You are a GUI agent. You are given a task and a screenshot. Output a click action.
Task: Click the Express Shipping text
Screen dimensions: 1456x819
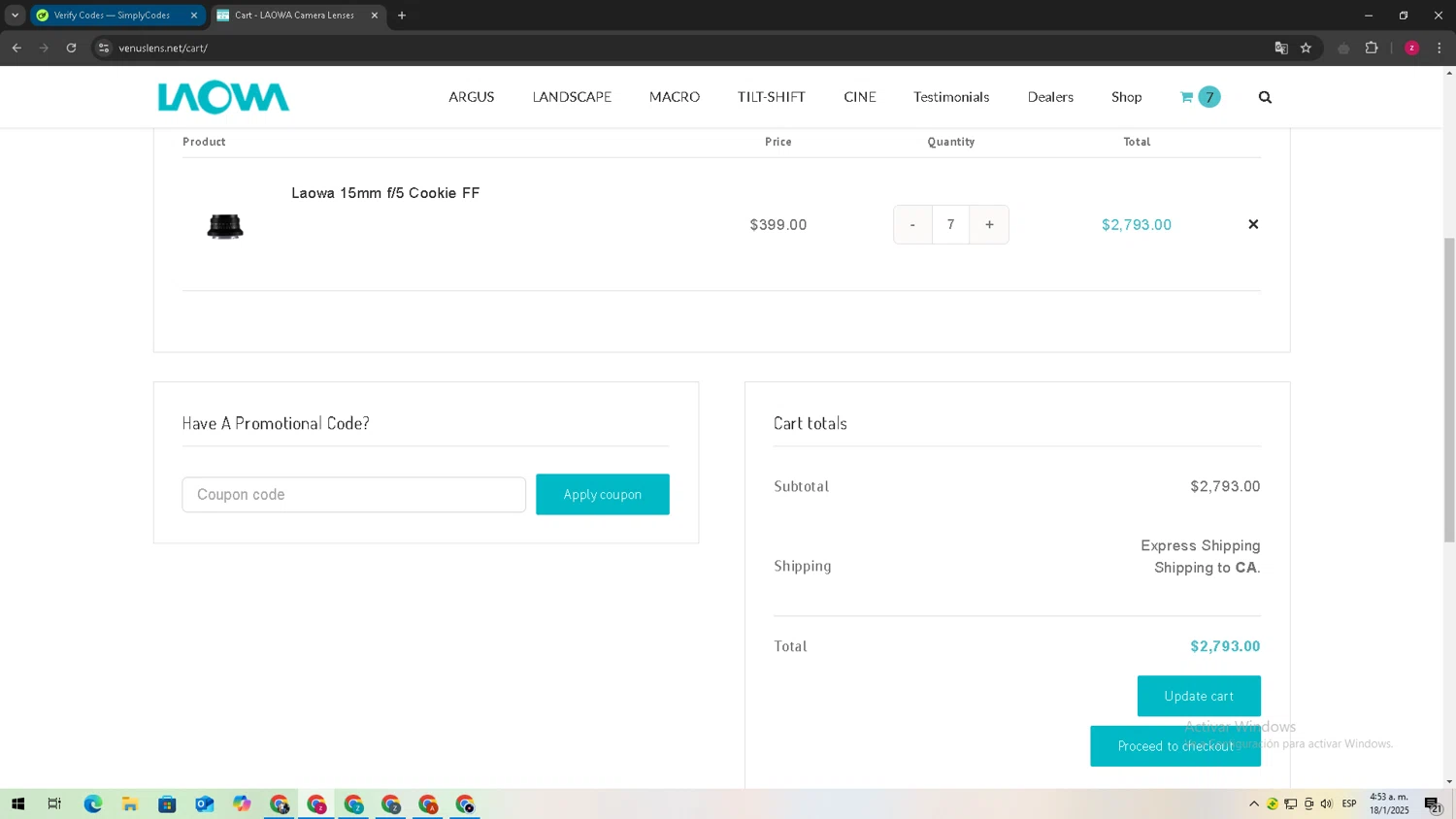click(1201, 546)
